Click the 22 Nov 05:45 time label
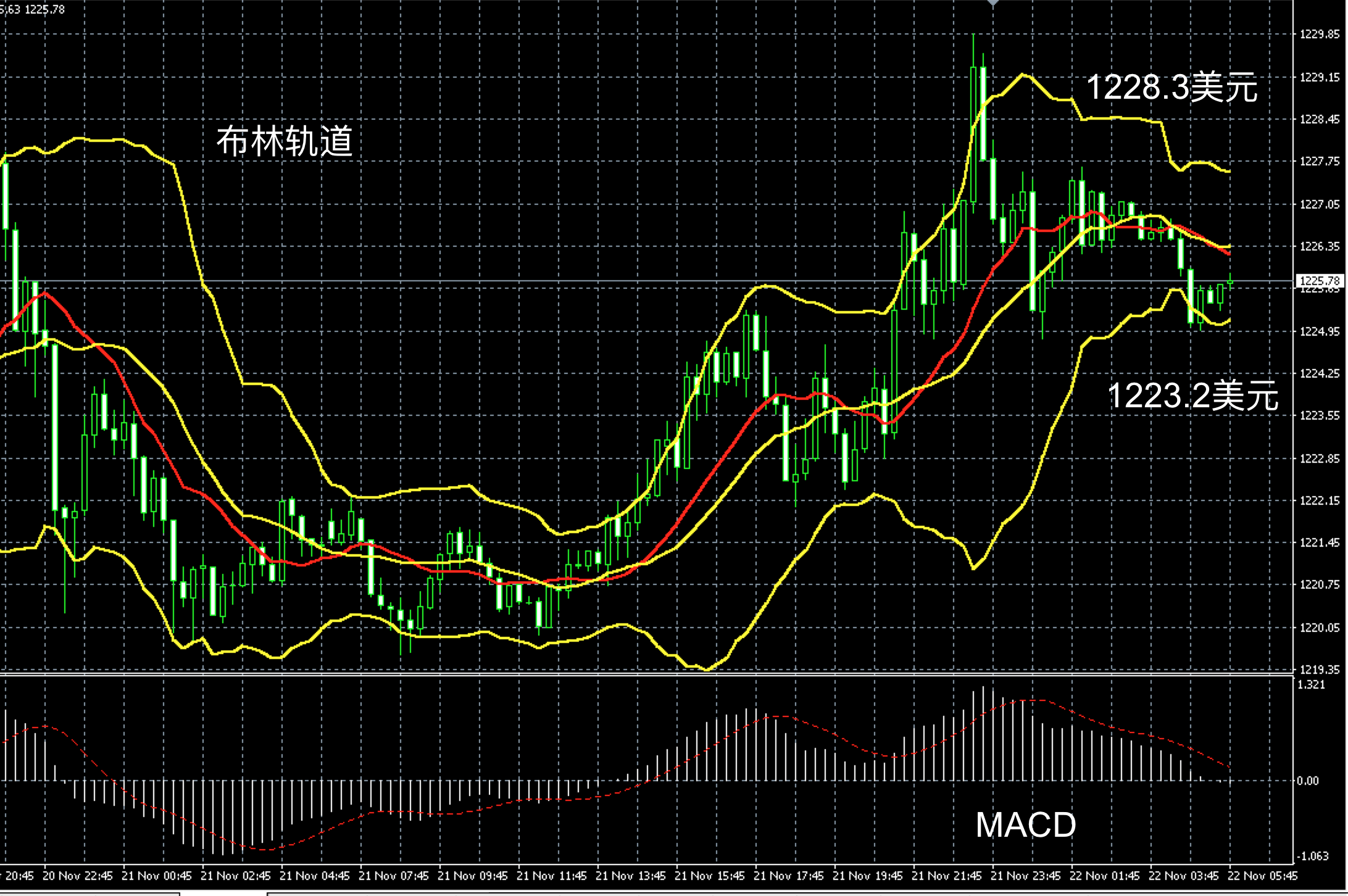 (1263, 876)
